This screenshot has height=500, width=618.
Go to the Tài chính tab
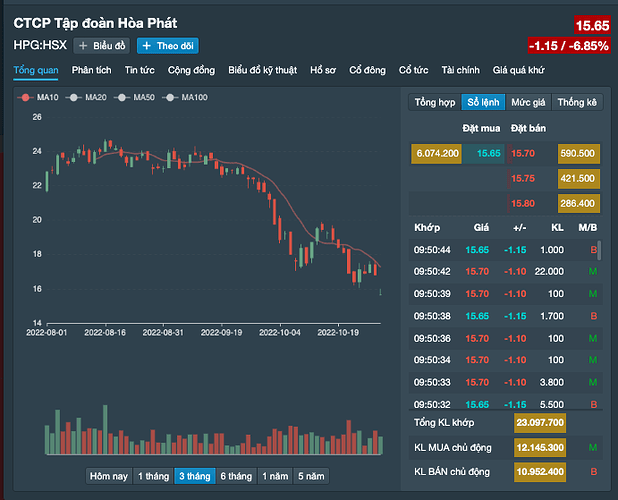pos(462,70)
